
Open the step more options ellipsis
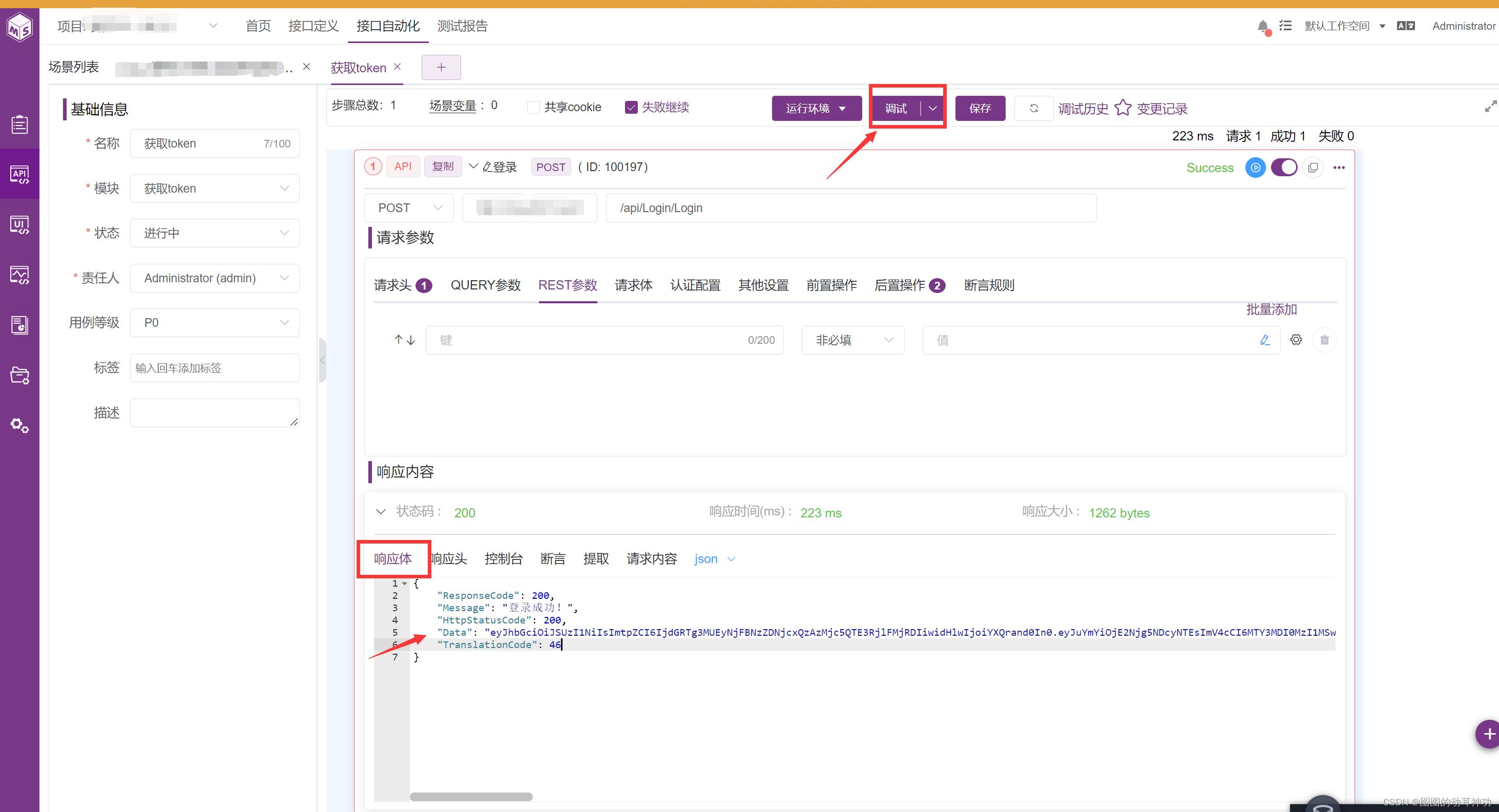pos(1339,168)
